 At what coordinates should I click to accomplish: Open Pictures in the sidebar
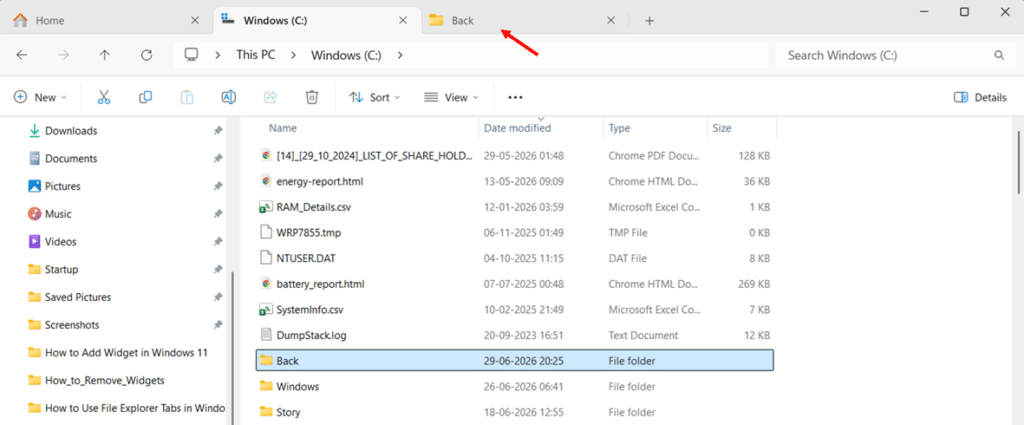tap(63, 186)
